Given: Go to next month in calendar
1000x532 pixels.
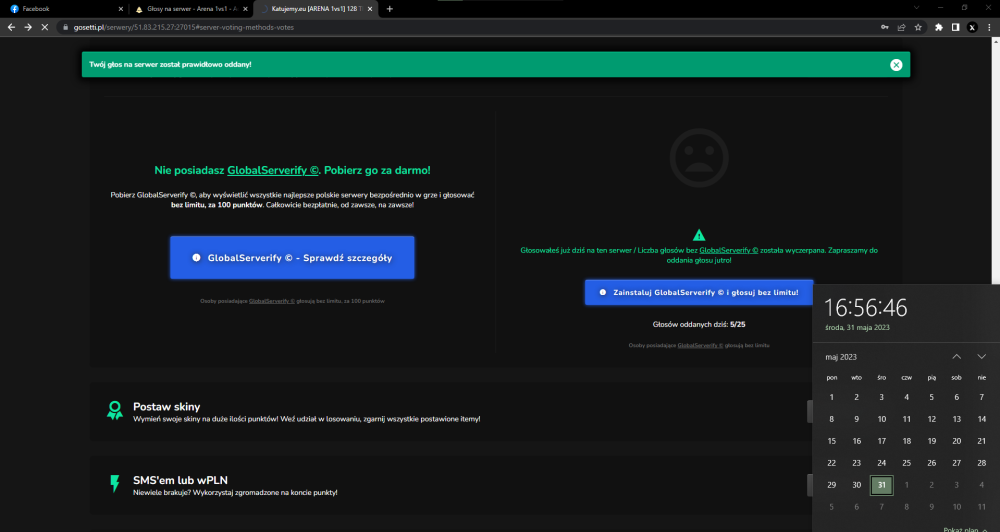Looking at the screenshot, I should point(982,357).
